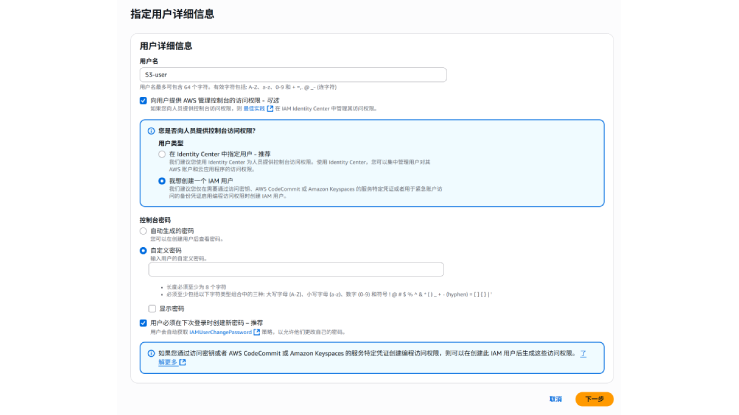Follow the 了解更多 link in the notice
The image size is (739, 415).
pos(168,363)
